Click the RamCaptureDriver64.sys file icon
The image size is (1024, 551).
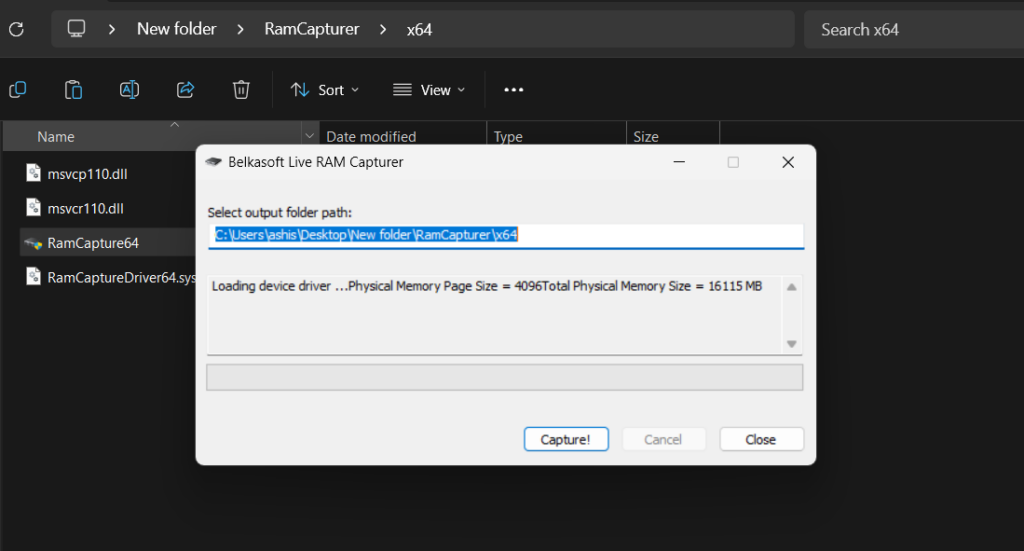point(33,277)
